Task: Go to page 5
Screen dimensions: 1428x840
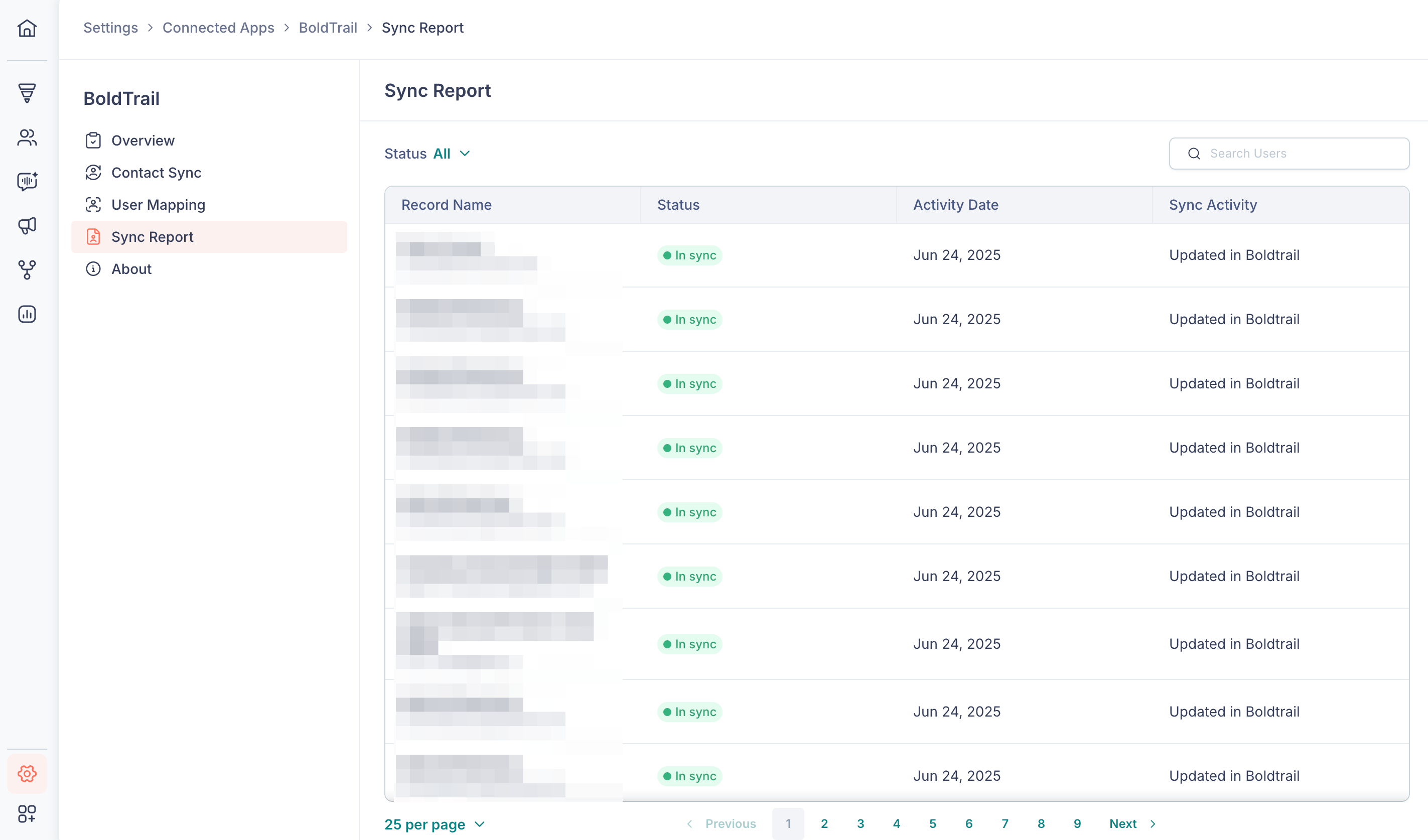Action: pyautogui.click(x=933, y=823)
